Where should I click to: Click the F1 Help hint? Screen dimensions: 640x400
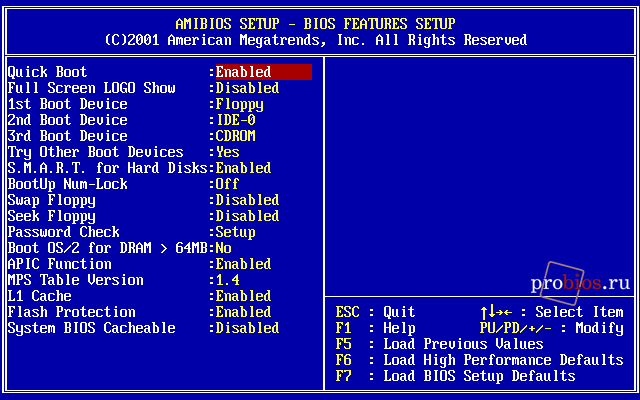(x=376, y=328)
